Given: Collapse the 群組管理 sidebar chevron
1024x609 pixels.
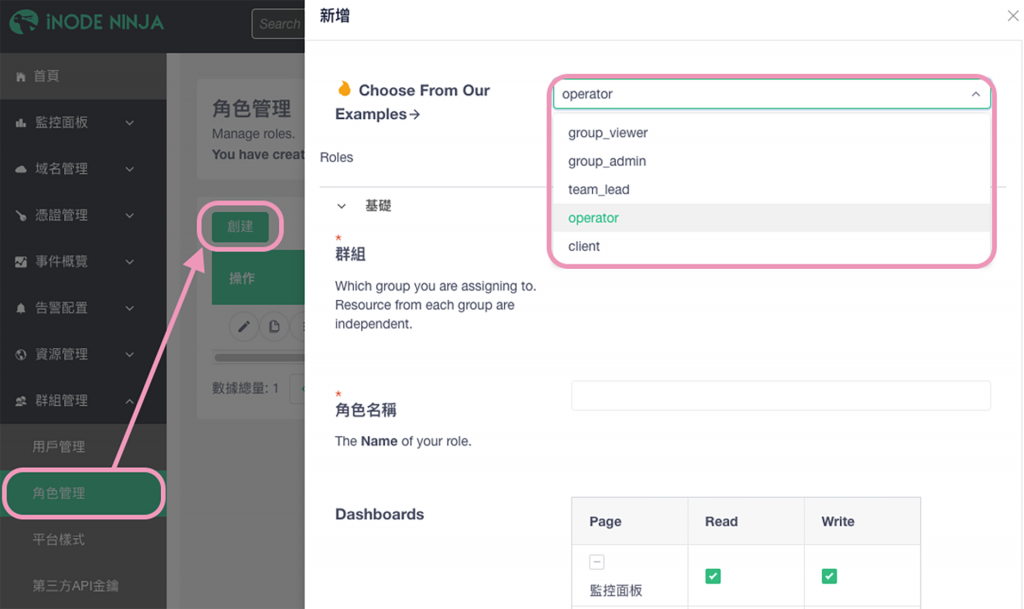Looking at the screenshot, I should tap(130, 401).
